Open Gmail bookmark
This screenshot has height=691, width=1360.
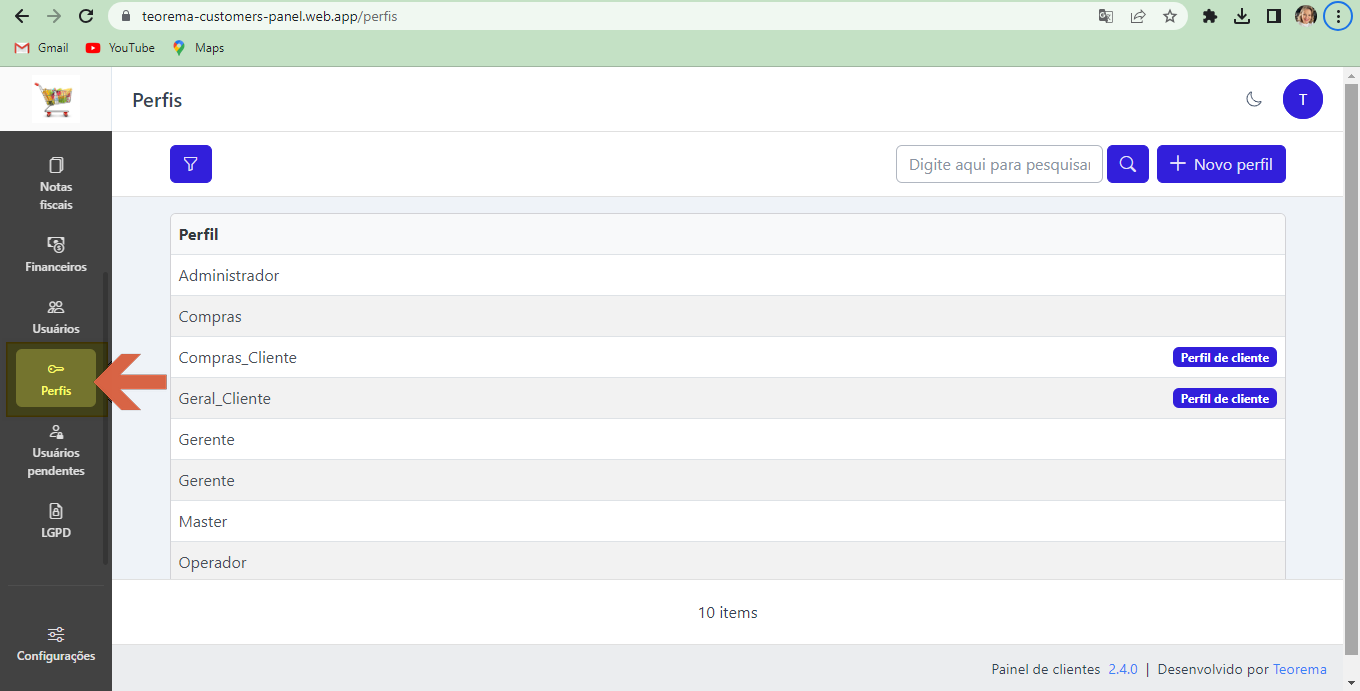(x=42, y=48)
